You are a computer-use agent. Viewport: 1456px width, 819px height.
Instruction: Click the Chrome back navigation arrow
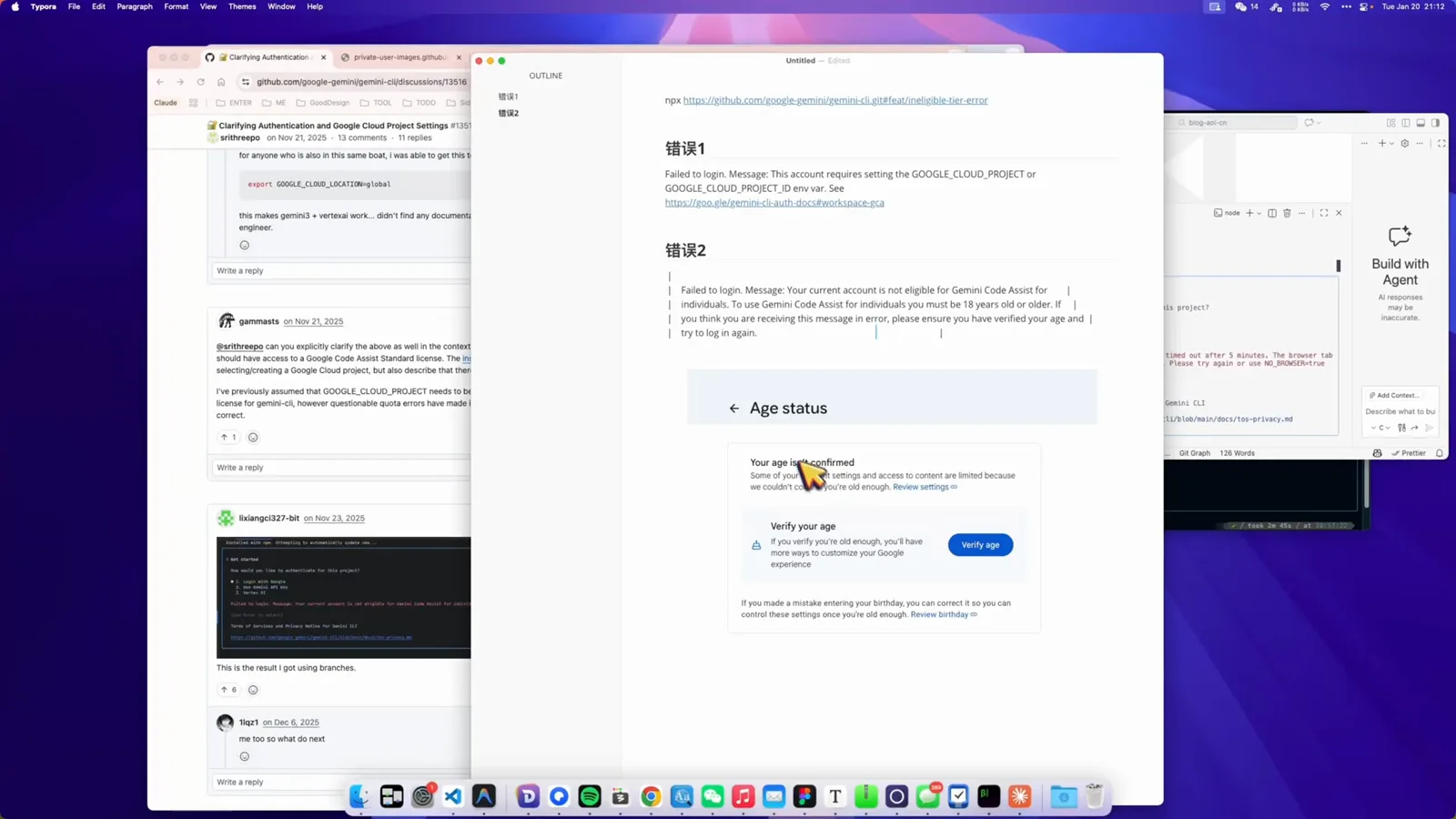pyautogui.click(x=160, y=82)
